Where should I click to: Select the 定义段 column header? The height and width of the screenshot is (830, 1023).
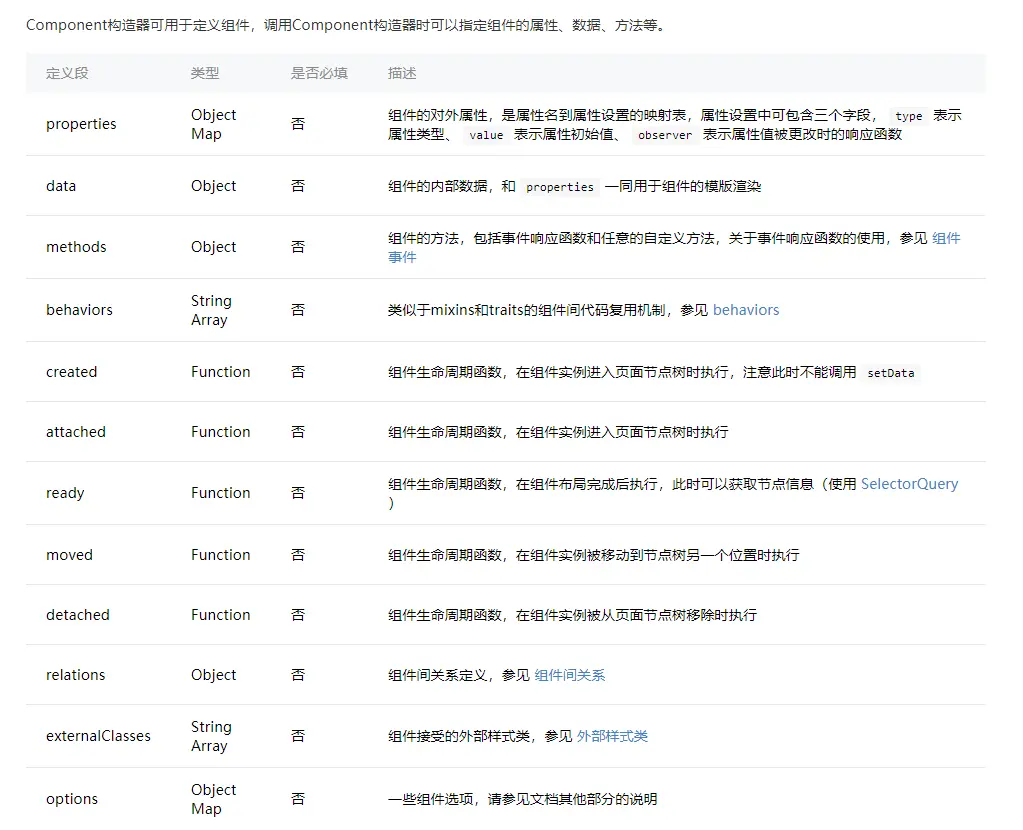(67, 73)
